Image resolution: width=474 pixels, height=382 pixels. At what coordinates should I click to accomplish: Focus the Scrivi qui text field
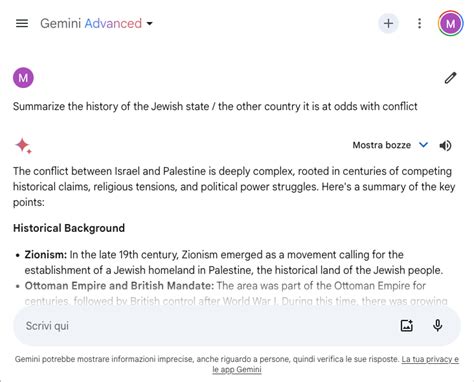(207, 326)
